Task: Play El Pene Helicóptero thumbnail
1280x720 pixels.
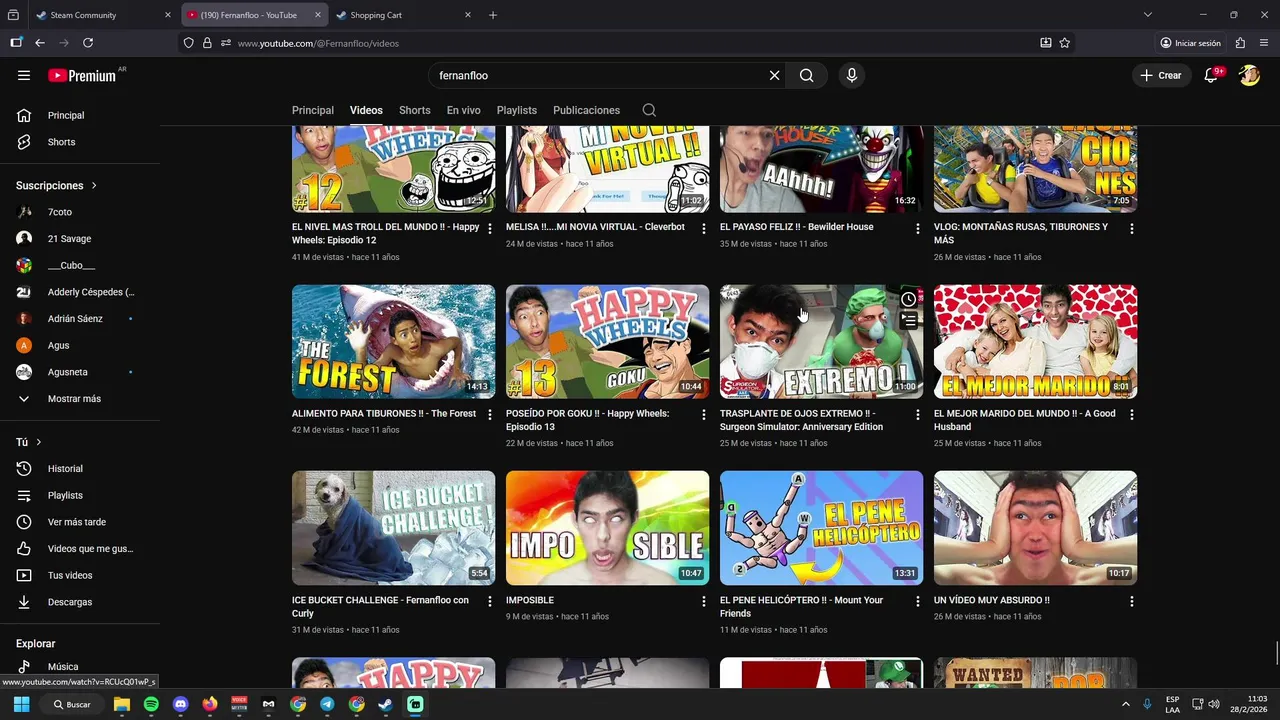Action: [x=821, y=528]
